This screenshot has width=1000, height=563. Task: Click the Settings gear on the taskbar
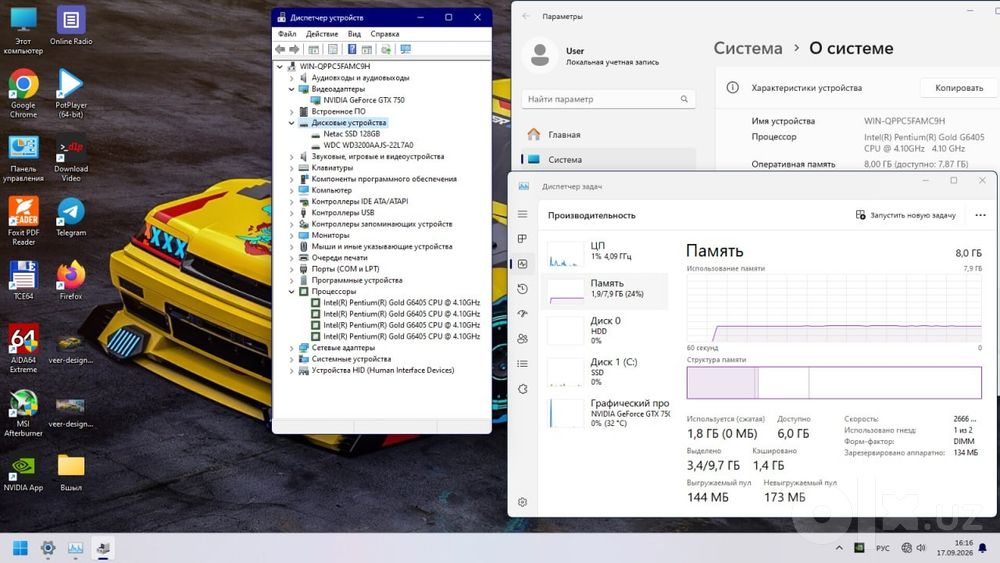coord(48,548)
